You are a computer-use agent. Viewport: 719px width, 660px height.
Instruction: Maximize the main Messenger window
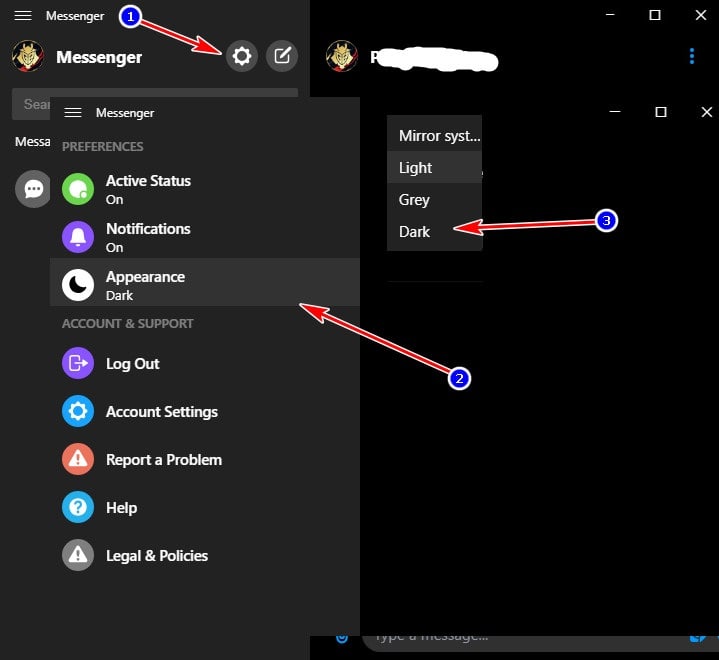655,15
